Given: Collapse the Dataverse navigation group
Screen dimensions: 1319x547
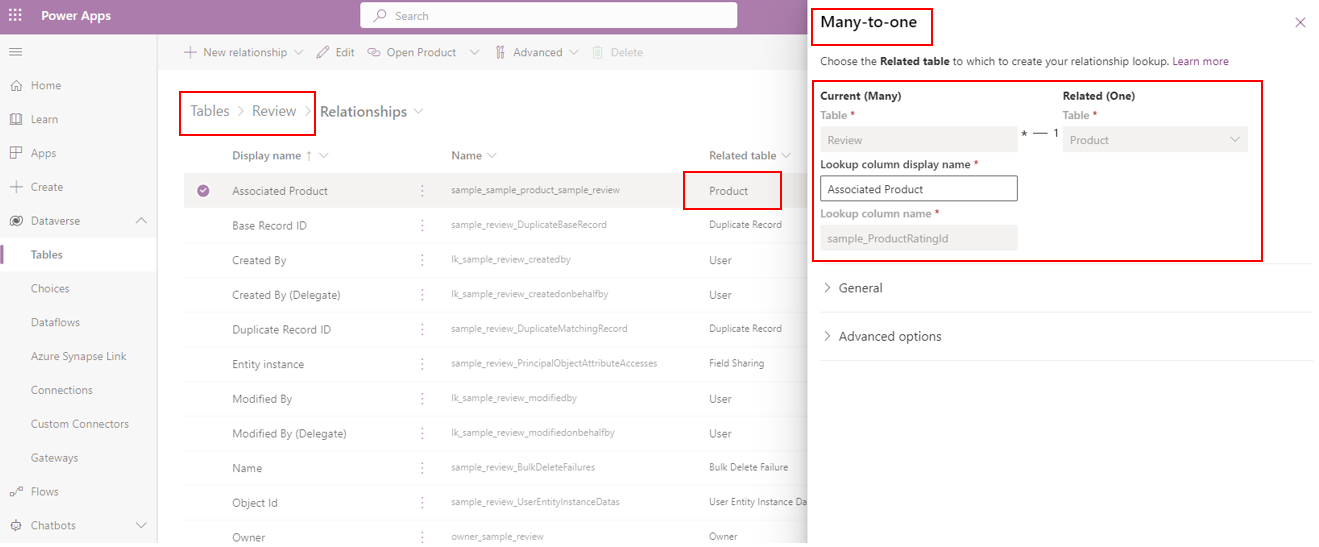Looking at the screenshot, I should 141,221.
